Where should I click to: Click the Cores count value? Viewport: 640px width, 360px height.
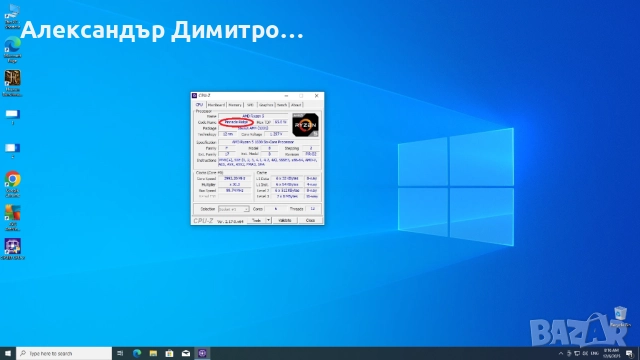click(276, 209)
